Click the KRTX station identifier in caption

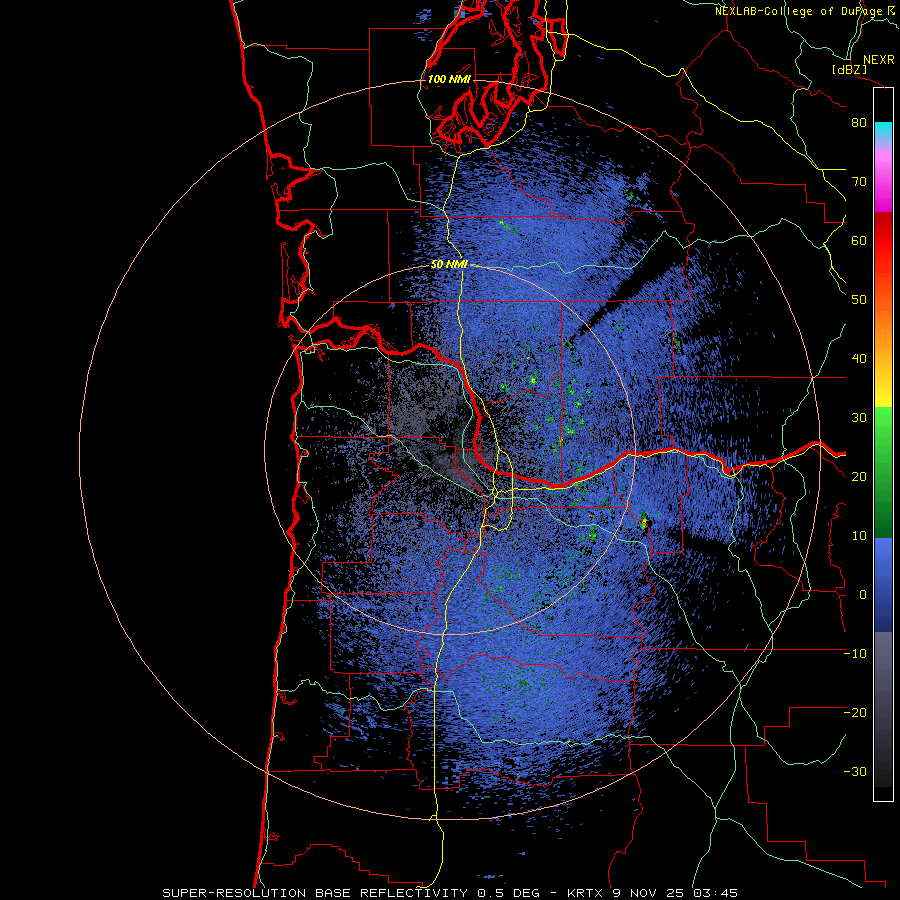(587, 893)
